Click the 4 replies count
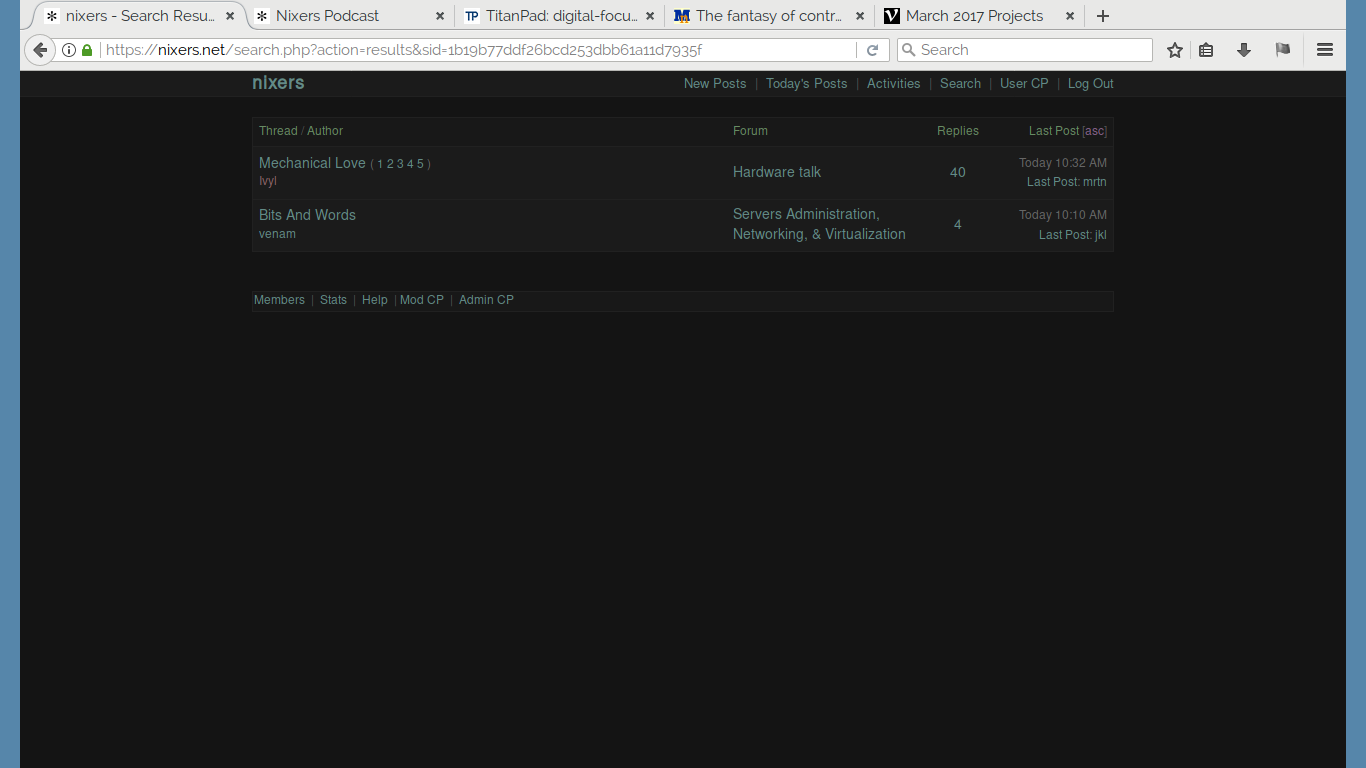Image resolution: width=1366 pixels, height=768 pixels. [x=957, y=225]
